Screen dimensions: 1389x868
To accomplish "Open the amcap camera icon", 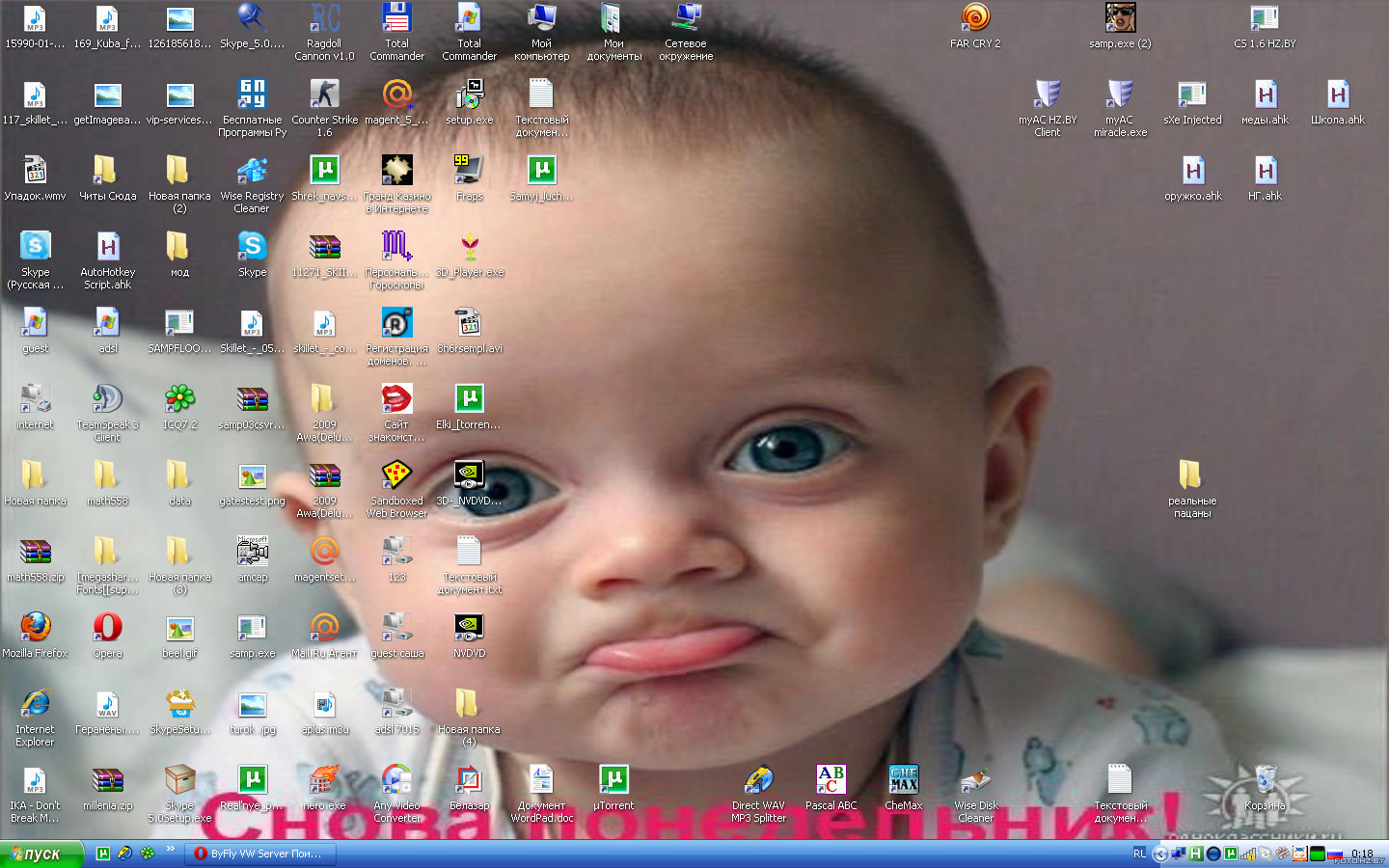I will tap(252, 559).
